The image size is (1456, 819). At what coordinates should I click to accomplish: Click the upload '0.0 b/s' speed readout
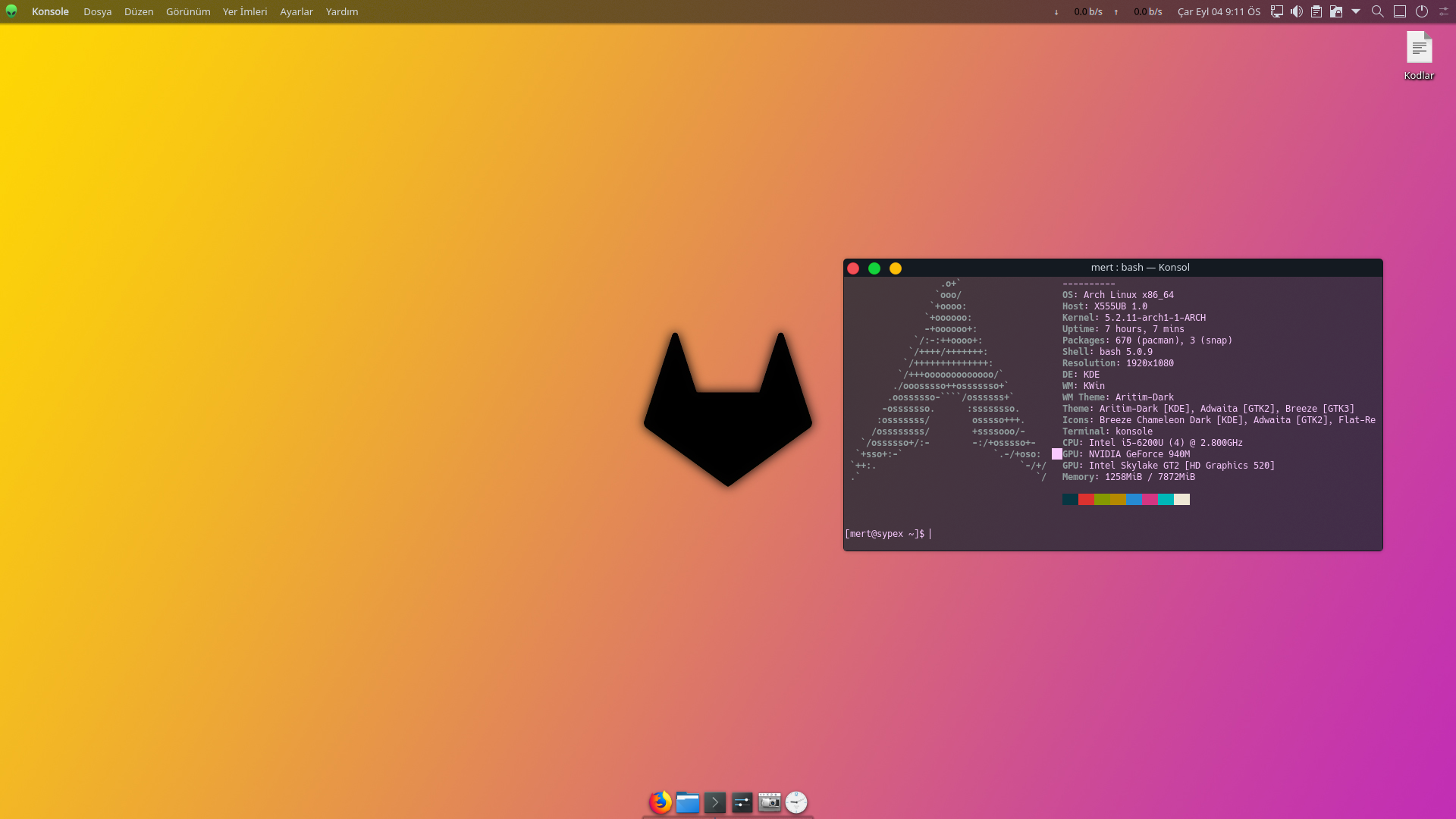[x=1148, y=11]
